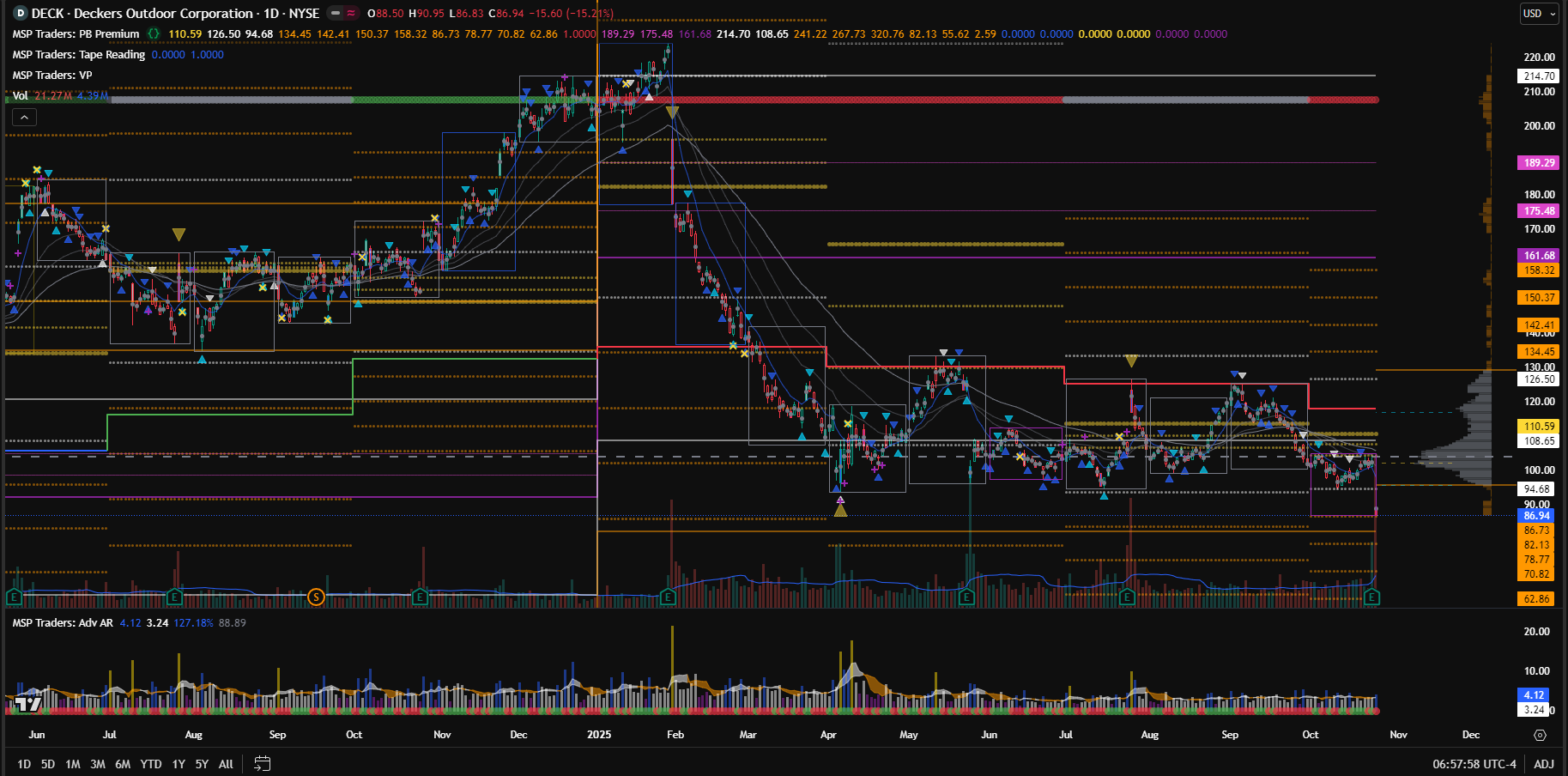The image size is (1568, 776).
Task: Click PB Premium source code braces icon
Action: tap(154, 34)
